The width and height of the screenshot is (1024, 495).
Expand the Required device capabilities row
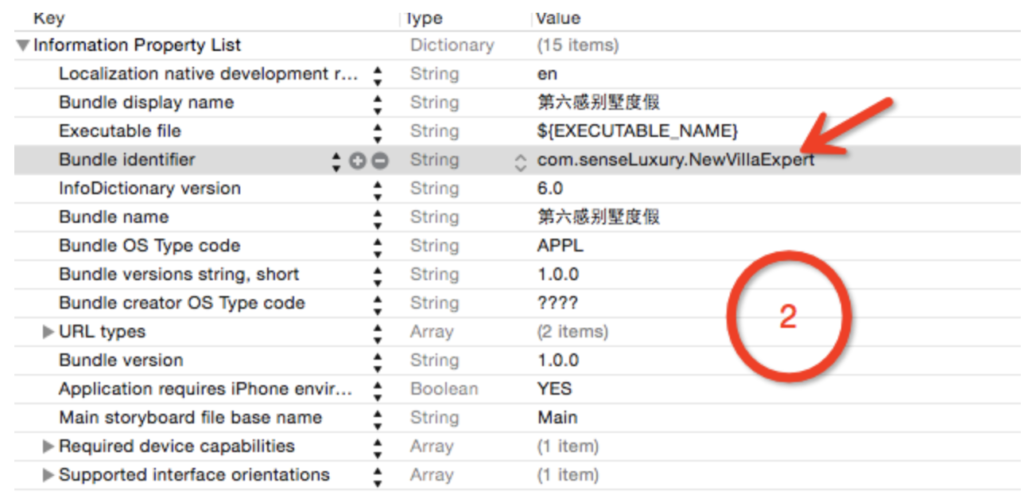tap(48, 447)
